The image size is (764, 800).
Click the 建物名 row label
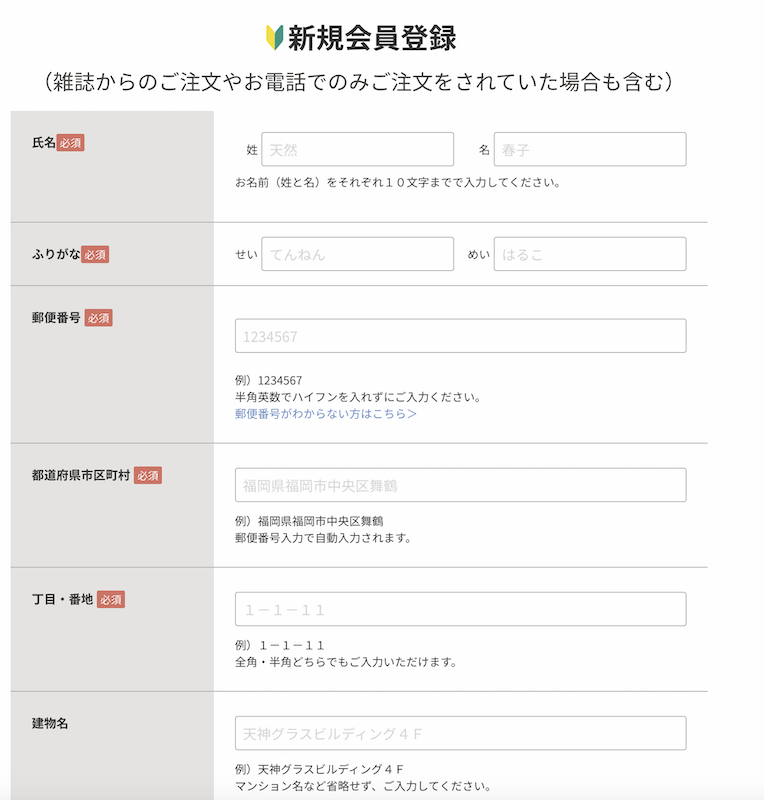tap(50, 723)
